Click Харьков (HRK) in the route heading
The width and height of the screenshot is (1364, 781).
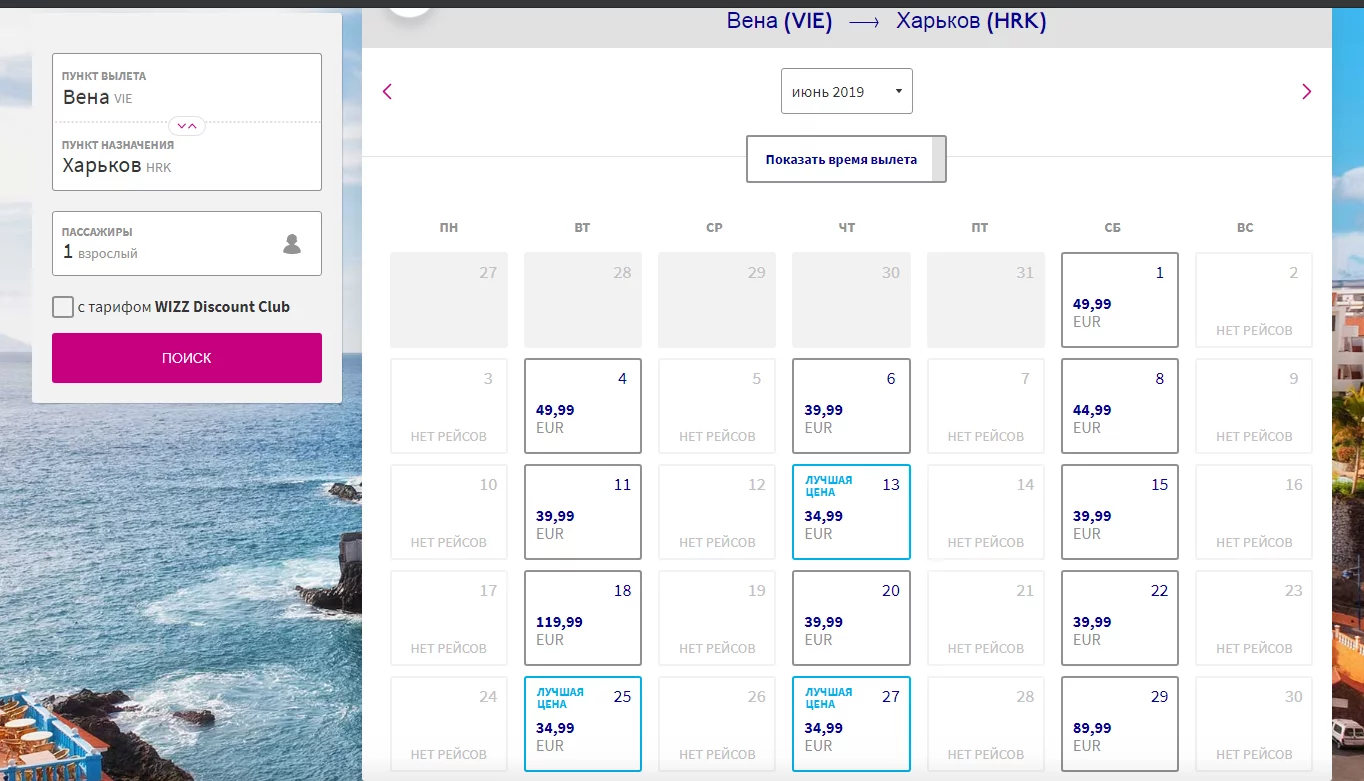point(971,21)
